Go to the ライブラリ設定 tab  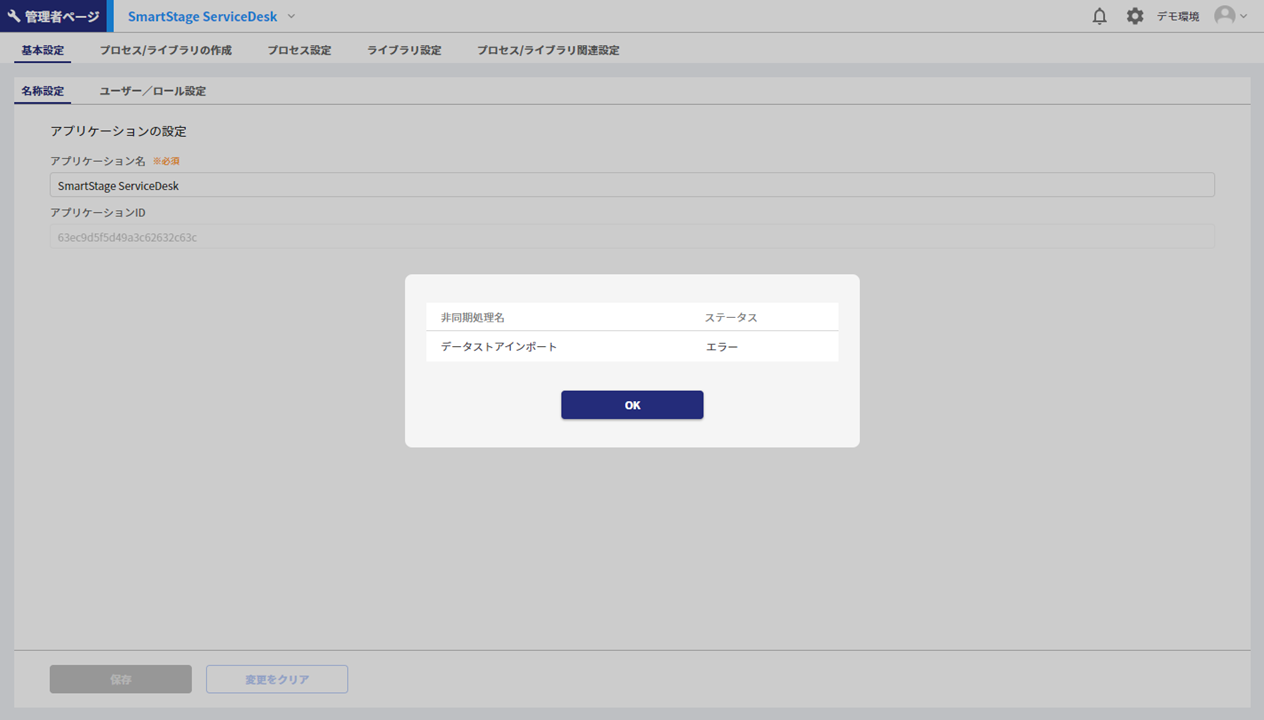[x=404, y=50]
